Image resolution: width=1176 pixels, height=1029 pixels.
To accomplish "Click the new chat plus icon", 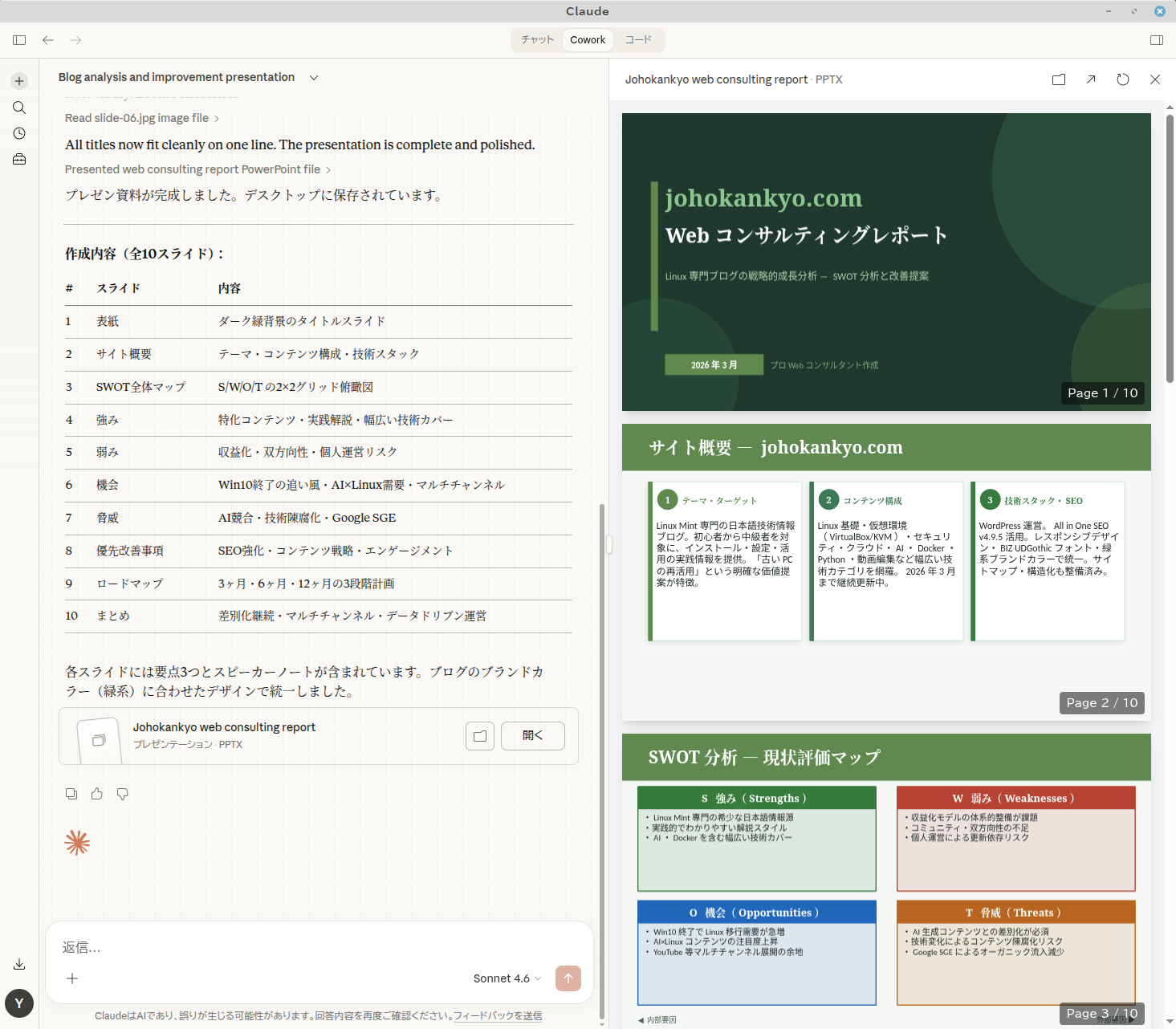I will (x=19, y=81).
